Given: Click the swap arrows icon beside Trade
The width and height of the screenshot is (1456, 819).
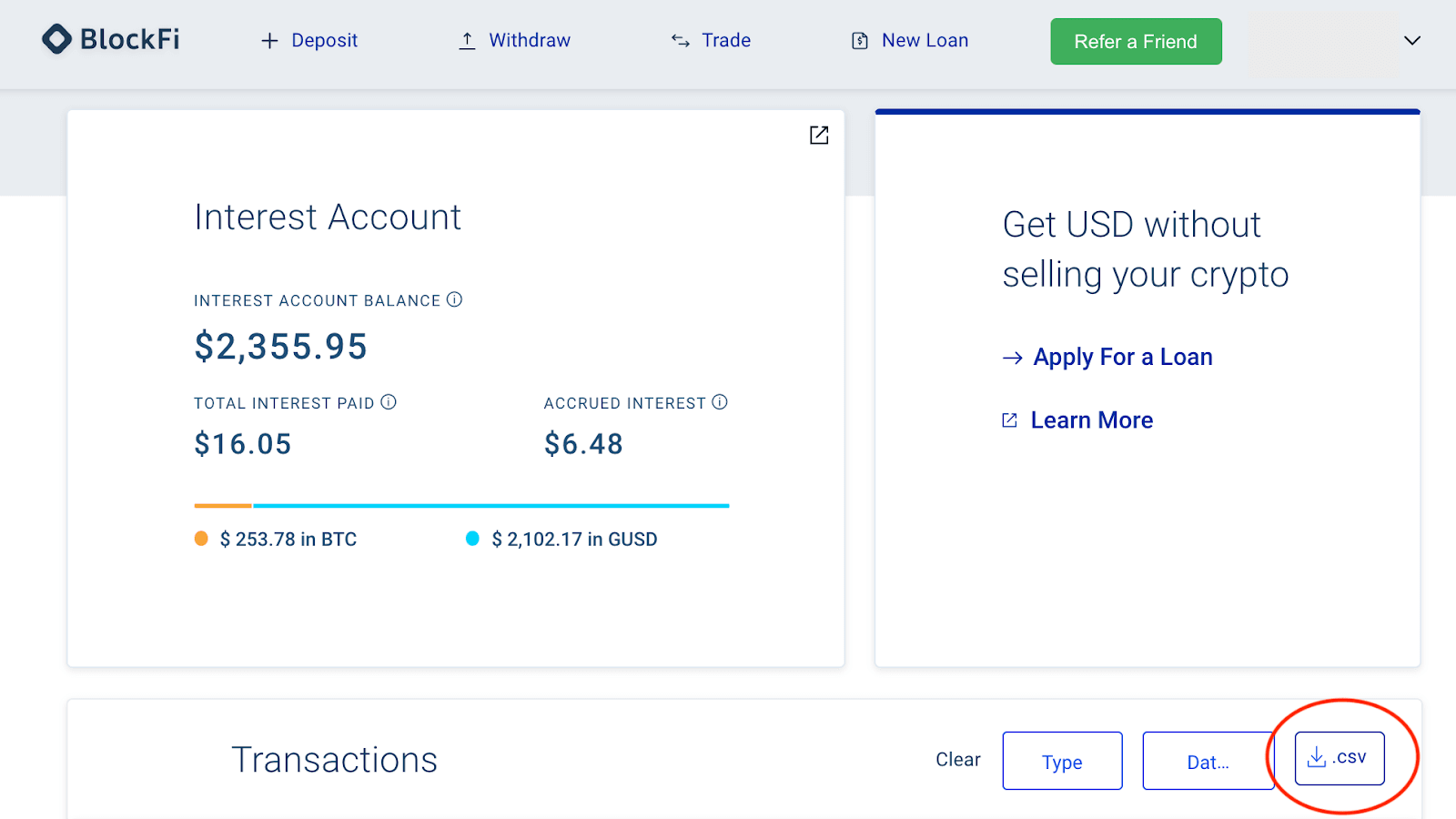Looking at the screenshot, I should [681, 41].
